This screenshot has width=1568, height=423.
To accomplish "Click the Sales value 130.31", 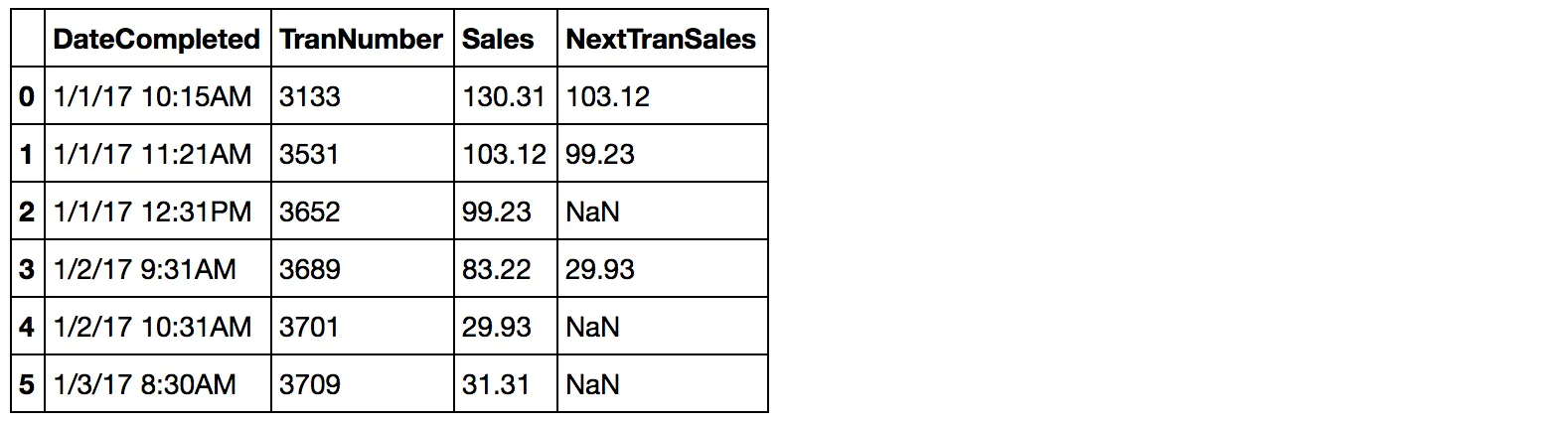I will 505,96.
